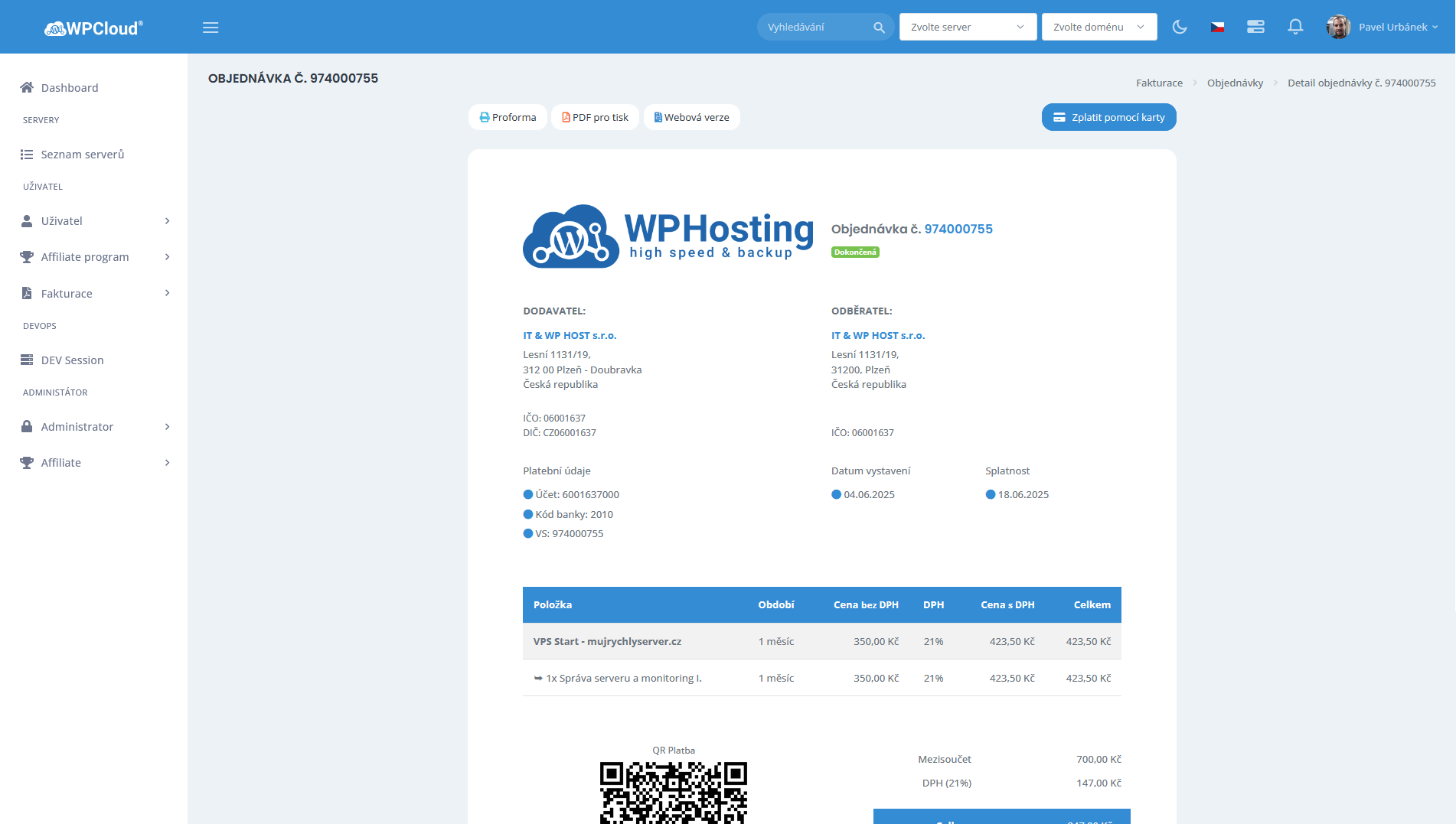The image size is (1456, 824).
Task: Click the Splatnost date 18.06.2025
Action: (1023, 494)
